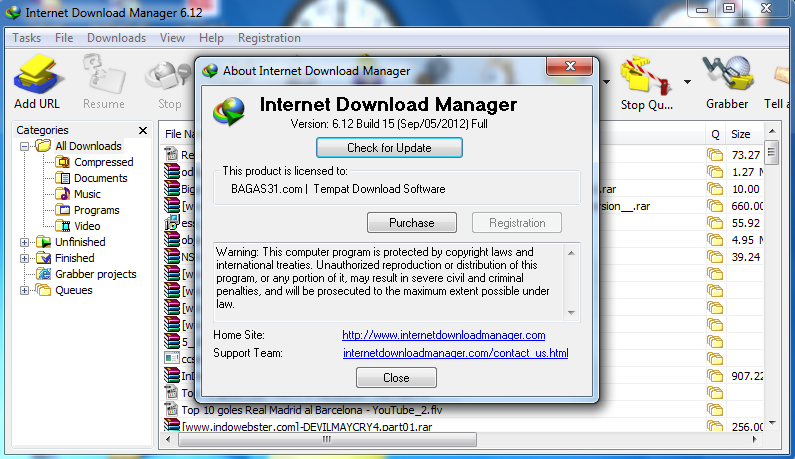Screen dimensions: 795x459
Task: Click the queue icon beside 907.22 size
Action: click(x=715, y=376)
